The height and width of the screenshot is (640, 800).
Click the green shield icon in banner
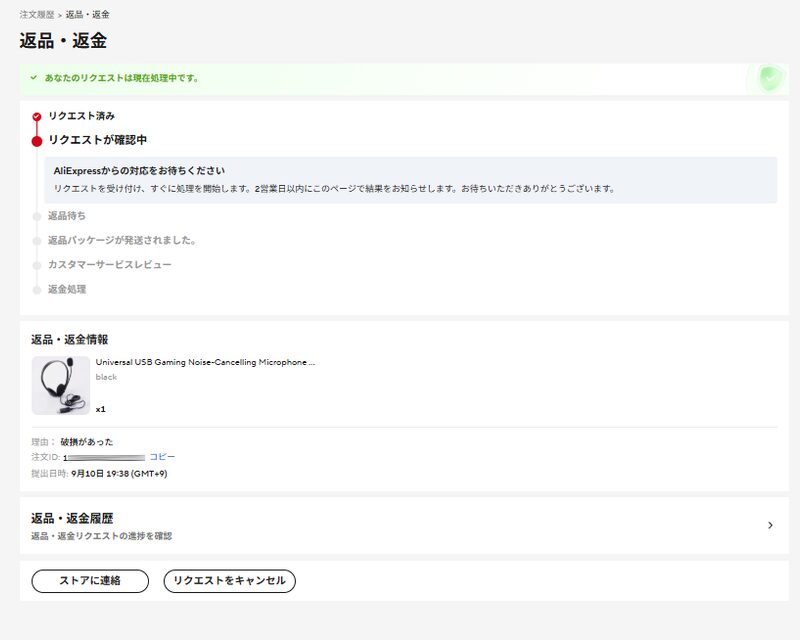click(769, 79)
